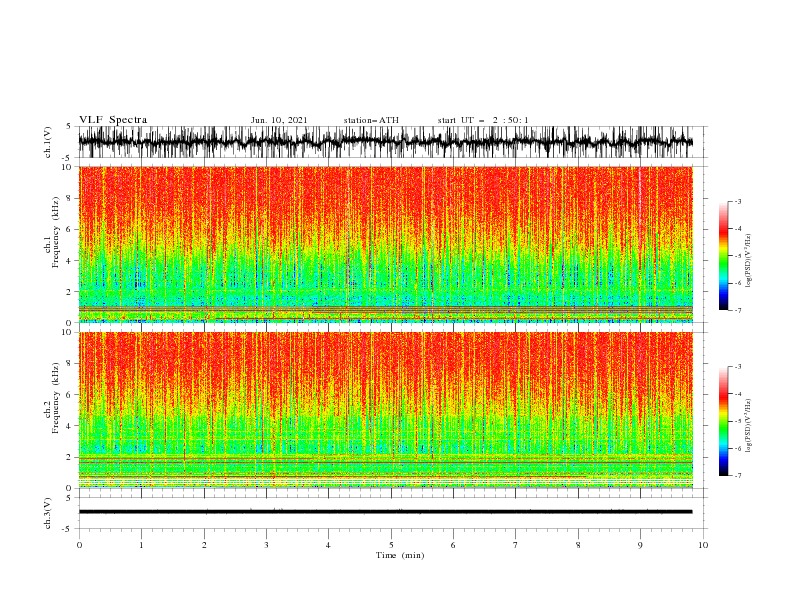Click the upper 'log(PSD)(V²/Hz)' colorbar label
Screen dimensions: 792x612
point(749,261)
